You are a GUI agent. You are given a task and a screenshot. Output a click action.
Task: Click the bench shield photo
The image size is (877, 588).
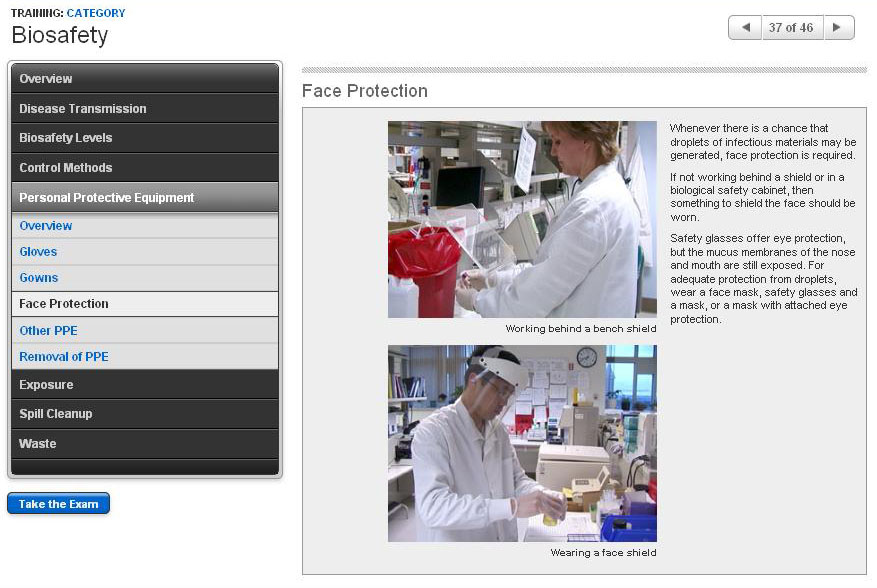(522, 219)
